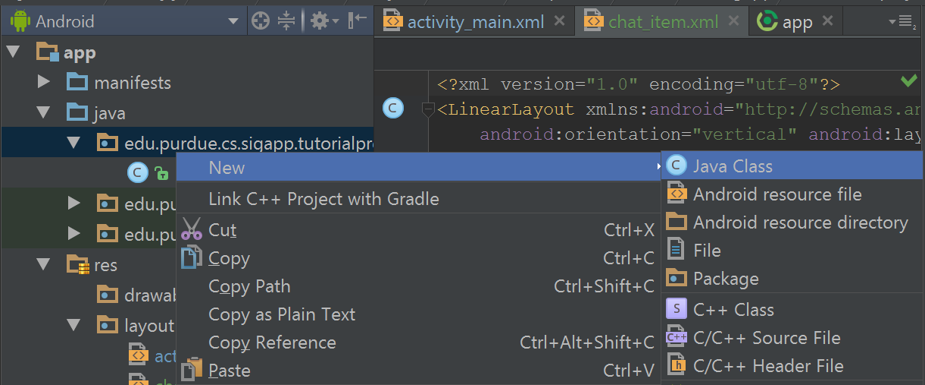Click the collapse all icon

286,22
